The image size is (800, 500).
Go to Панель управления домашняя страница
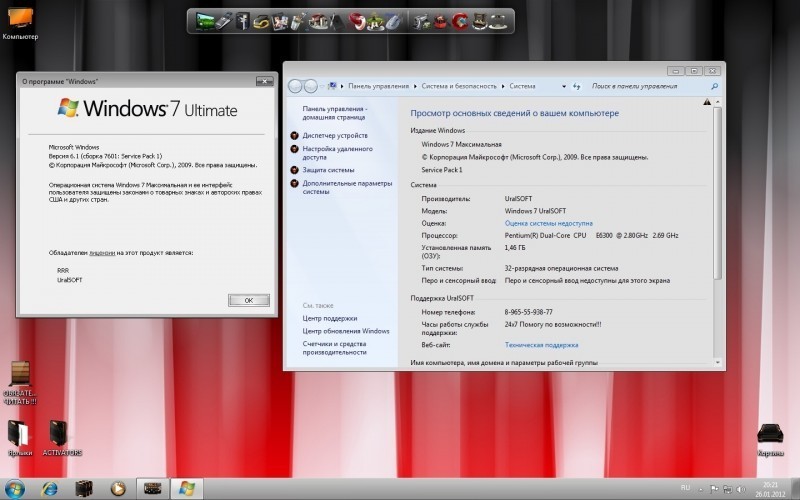[335, 113]
